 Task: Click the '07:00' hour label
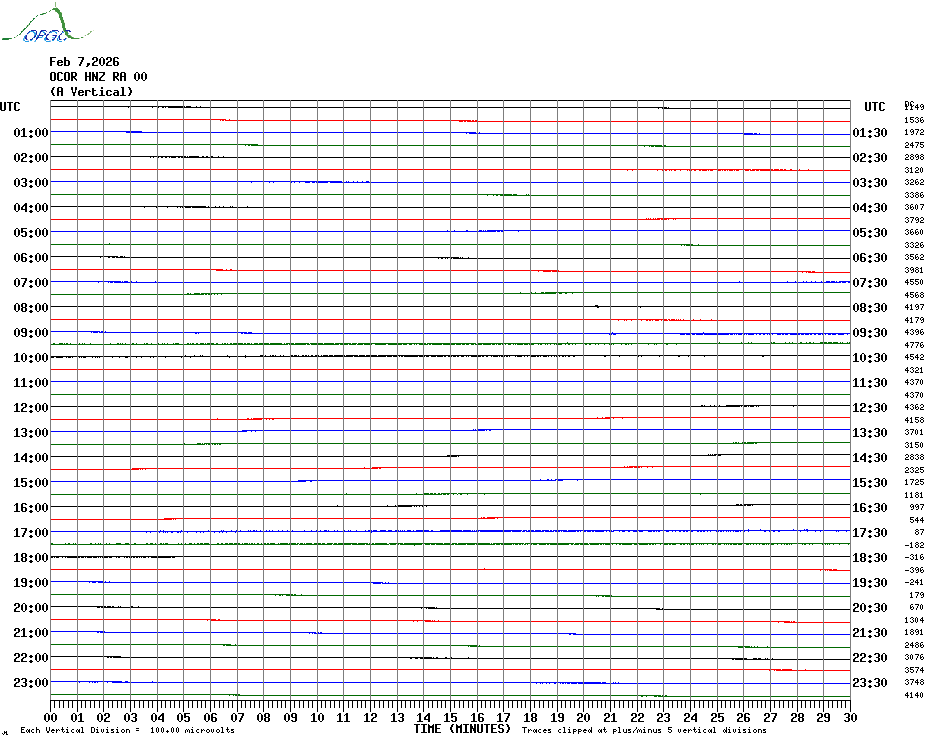31,282
